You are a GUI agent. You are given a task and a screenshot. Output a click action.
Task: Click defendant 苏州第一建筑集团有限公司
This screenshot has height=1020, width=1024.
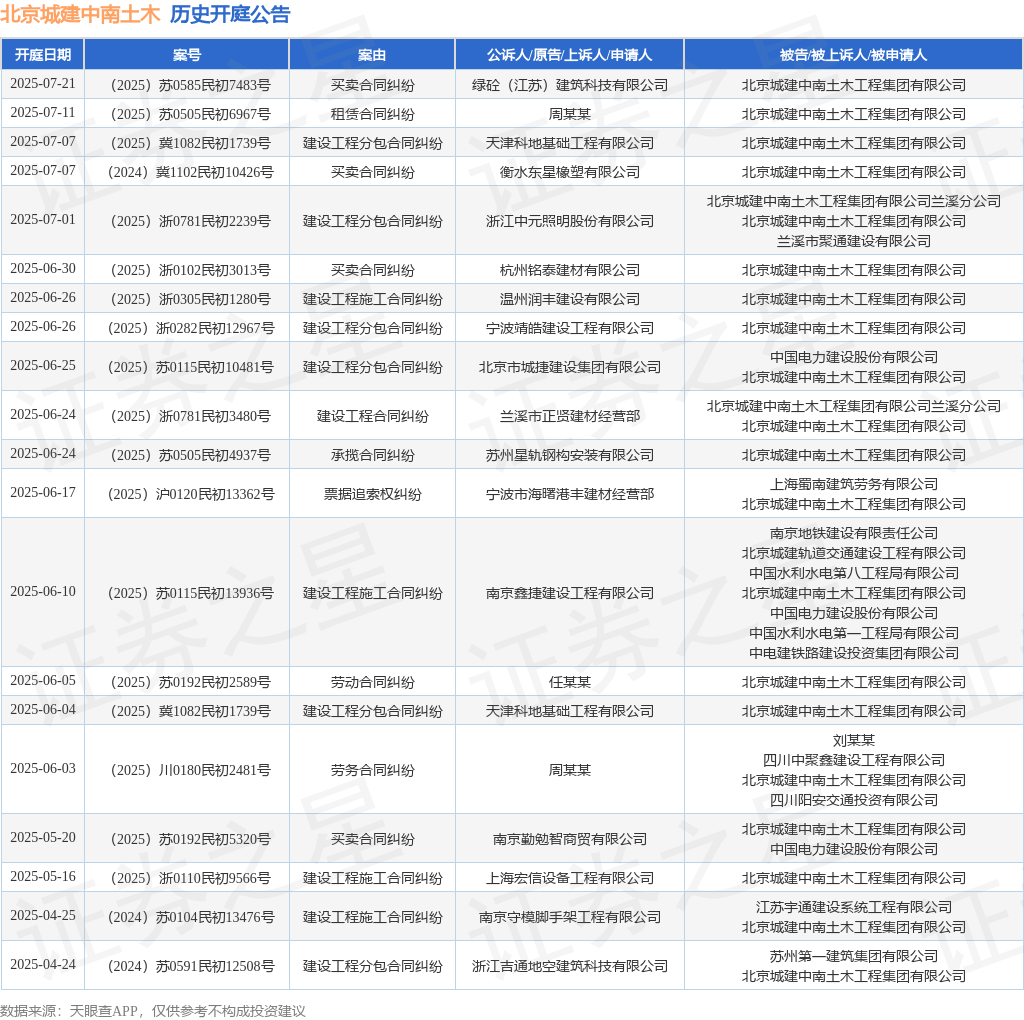pyautogui.click(x=854, y=957)
